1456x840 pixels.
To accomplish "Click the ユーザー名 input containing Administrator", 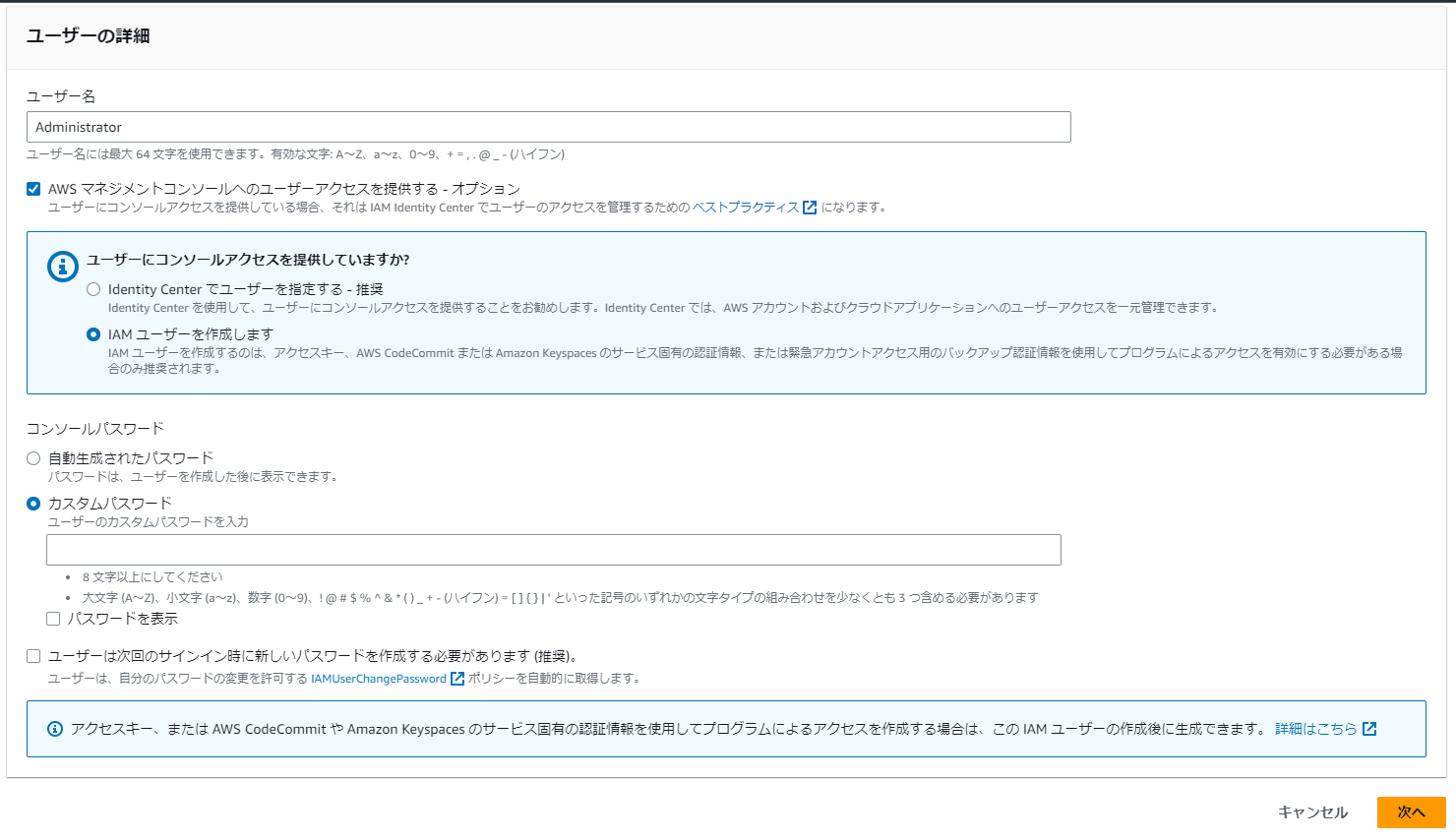I will point(548,127).
